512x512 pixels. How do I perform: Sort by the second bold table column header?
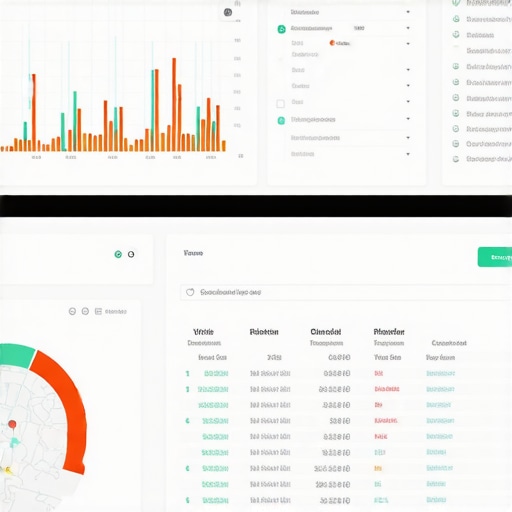point(264,332)
